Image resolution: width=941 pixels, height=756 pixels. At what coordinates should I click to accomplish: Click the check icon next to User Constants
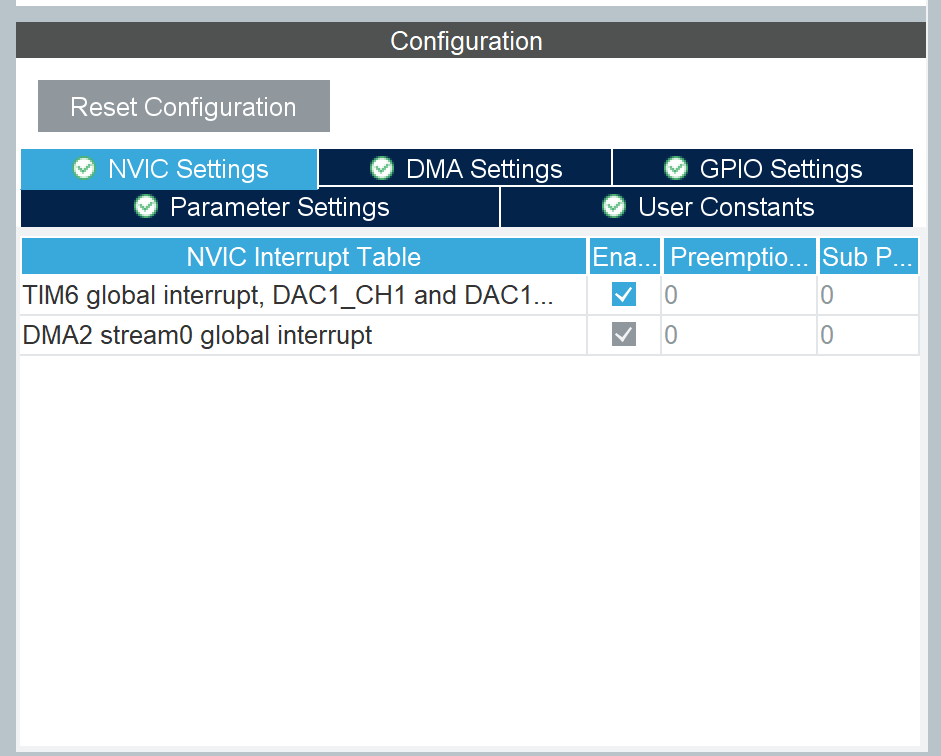click(x=613, y=207)
